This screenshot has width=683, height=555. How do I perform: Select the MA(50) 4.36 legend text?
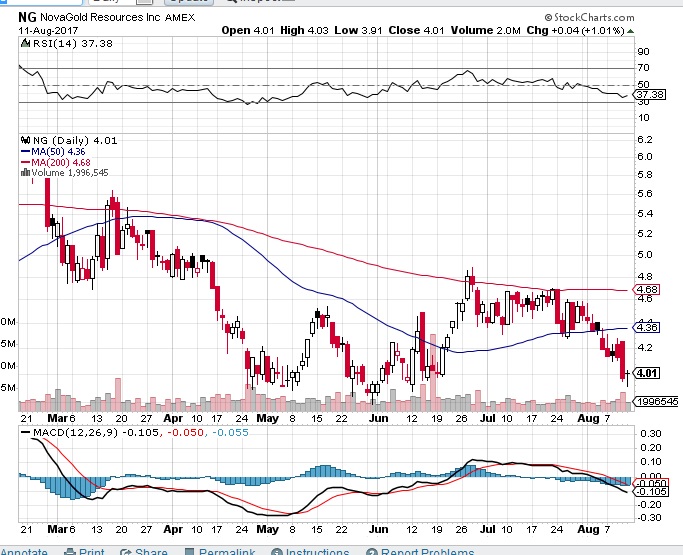pyautogui.click(x=58, y=152)
